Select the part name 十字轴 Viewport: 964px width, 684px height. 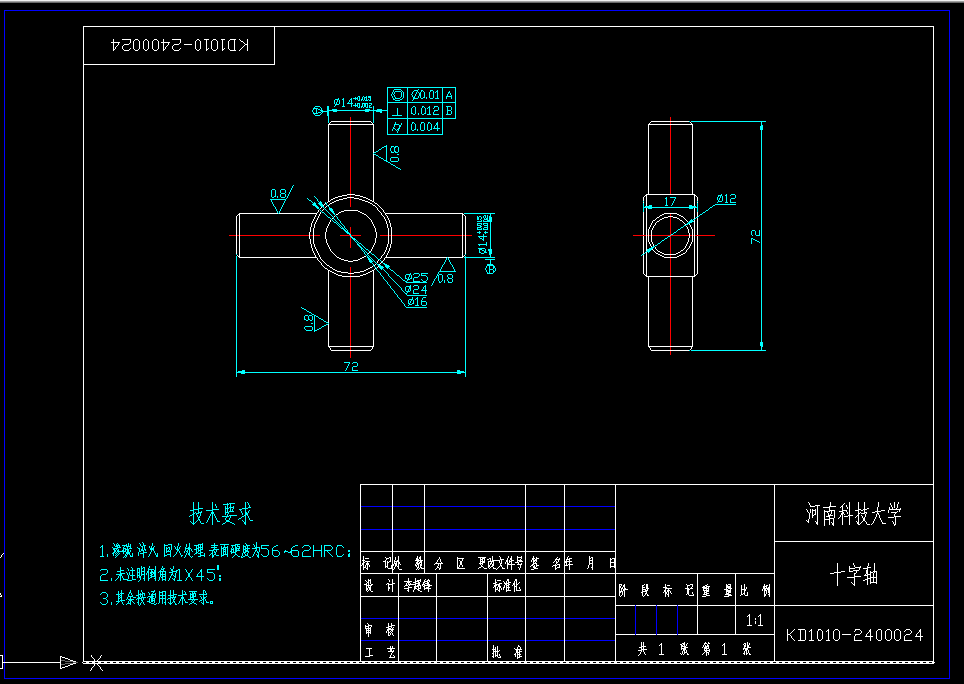(x=854, y=575)
